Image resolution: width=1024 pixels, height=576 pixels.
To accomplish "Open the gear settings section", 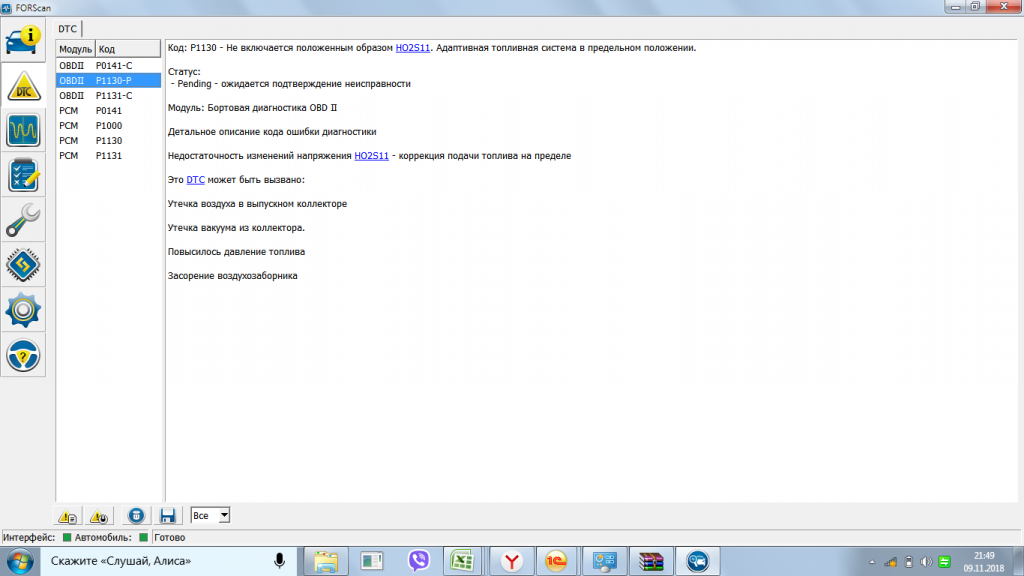I will (x=24, y=310).
